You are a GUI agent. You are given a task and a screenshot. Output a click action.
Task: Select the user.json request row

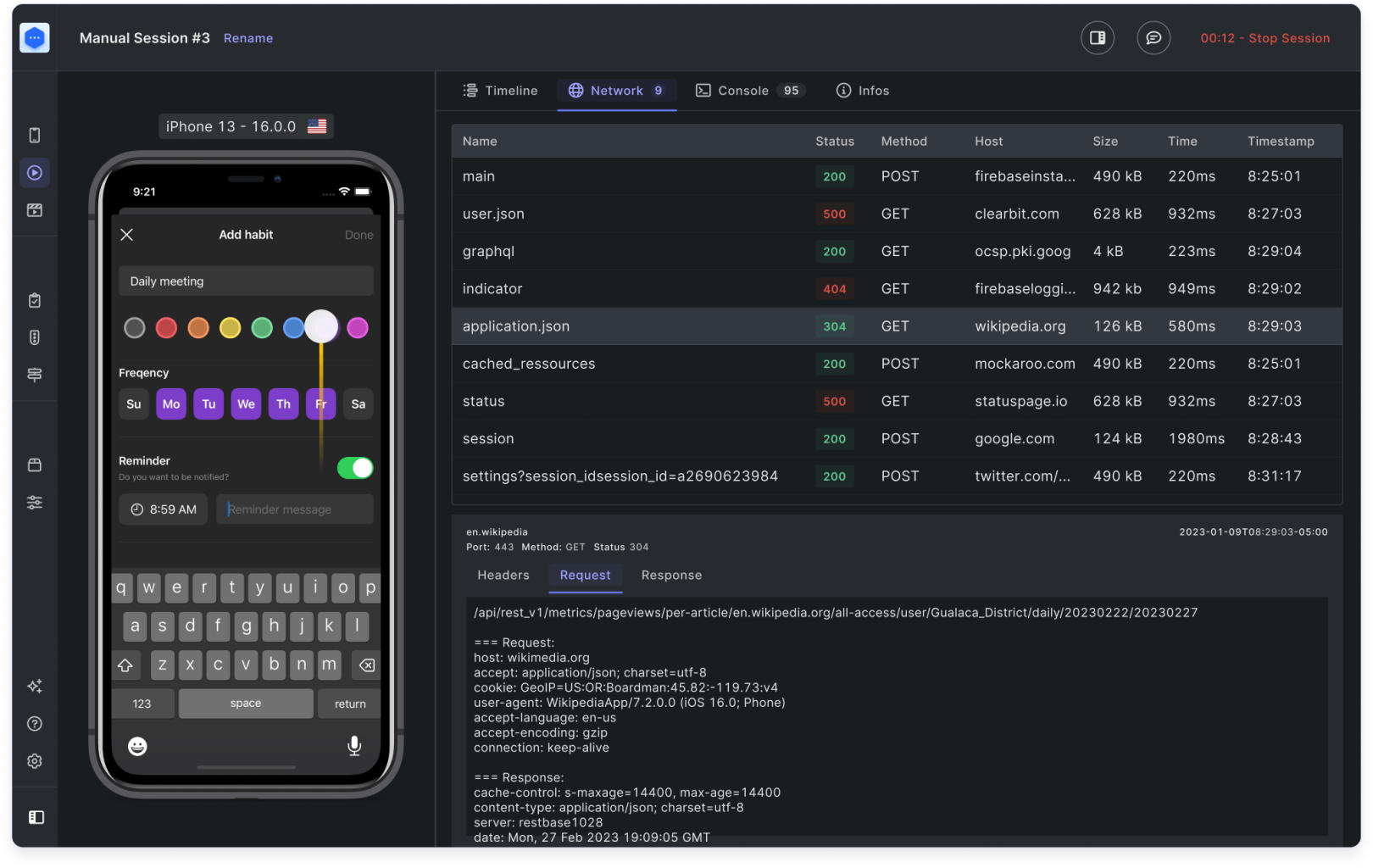(x=897, y=214)
